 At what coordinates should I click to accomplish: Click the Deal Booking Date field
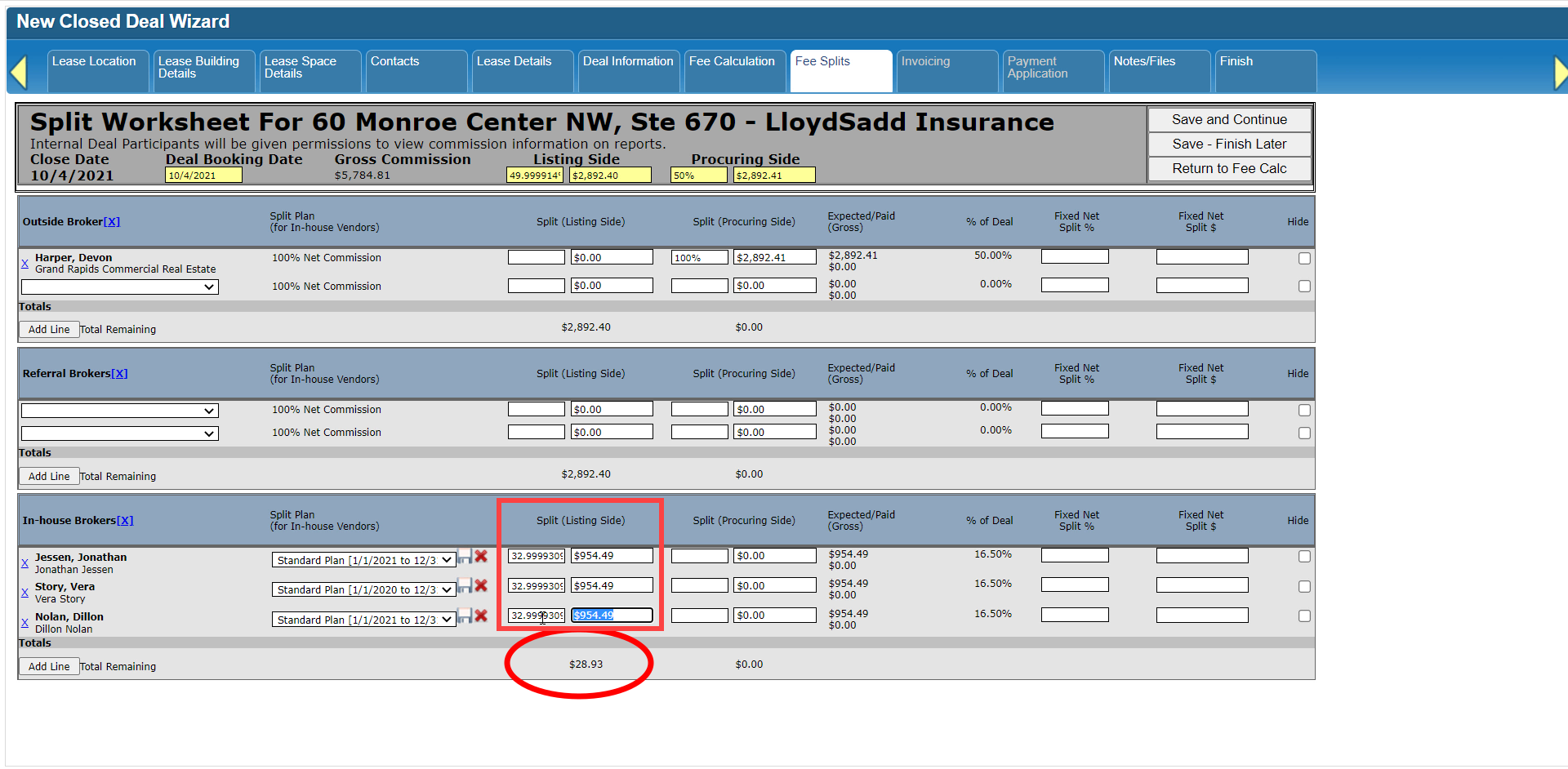point(203,176)
